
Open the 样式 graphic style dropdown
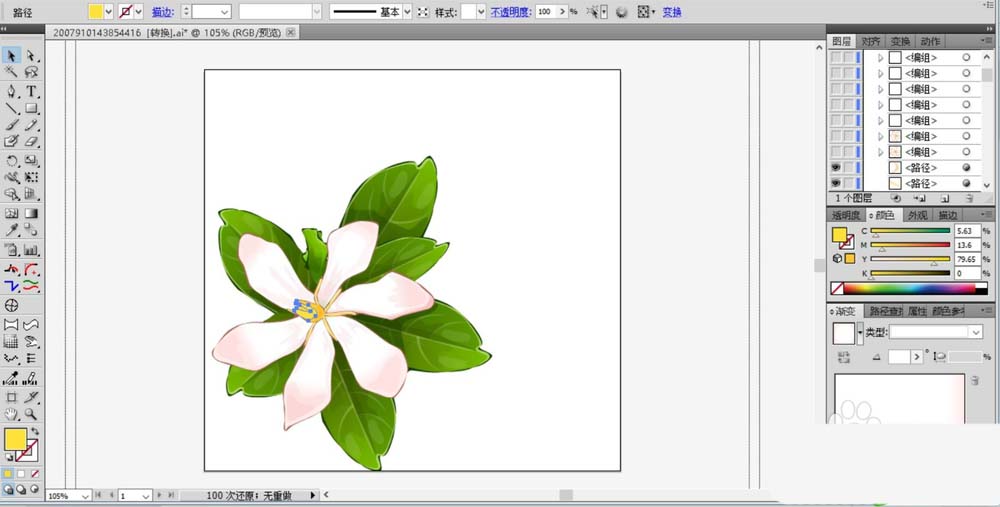481,11
